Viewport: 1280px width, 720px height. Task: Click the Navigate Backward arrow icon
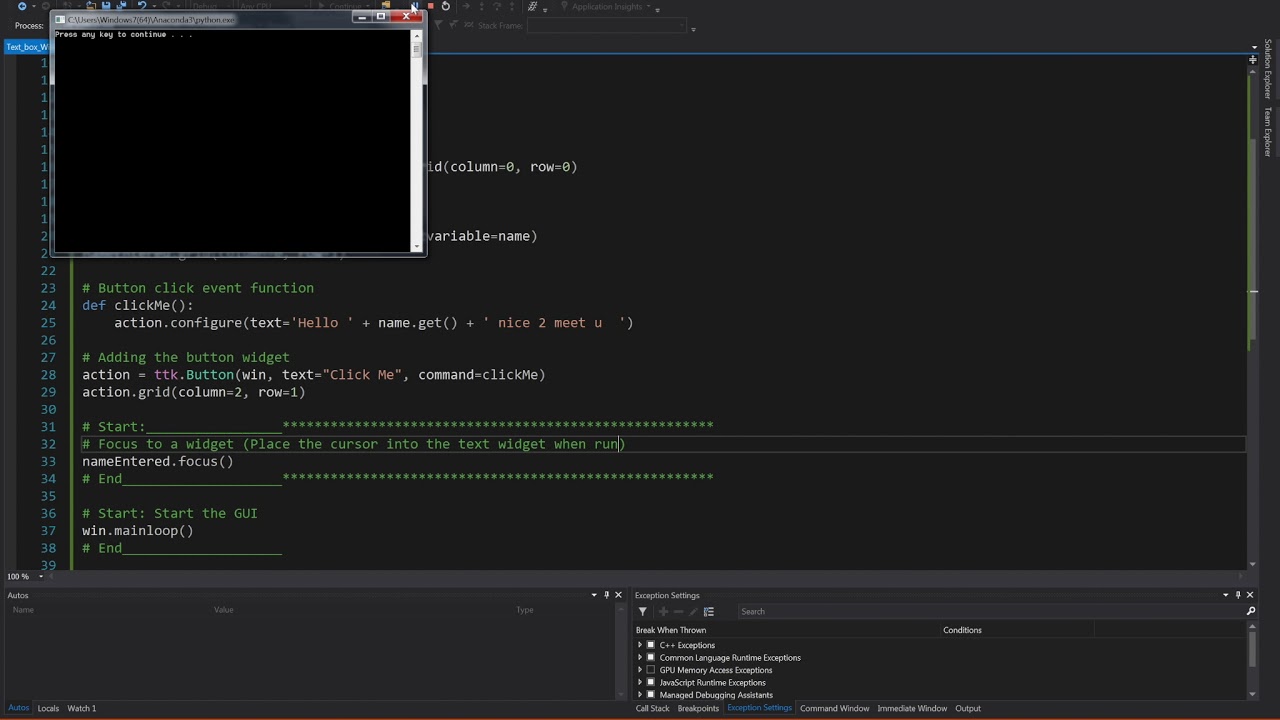click(22, 6)
